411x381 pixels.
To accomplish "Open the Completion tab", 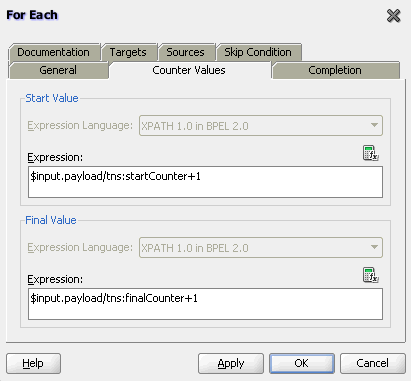I will pyautogui.click(x=335, y=70).
